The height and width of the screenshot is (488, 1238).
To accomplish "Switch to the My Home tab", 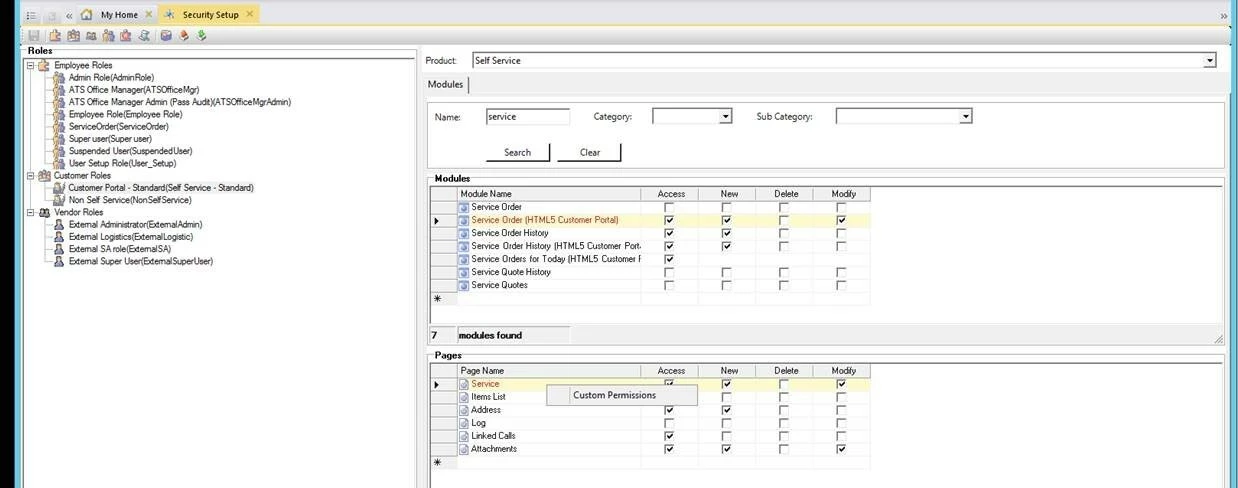I will [119, 15].
